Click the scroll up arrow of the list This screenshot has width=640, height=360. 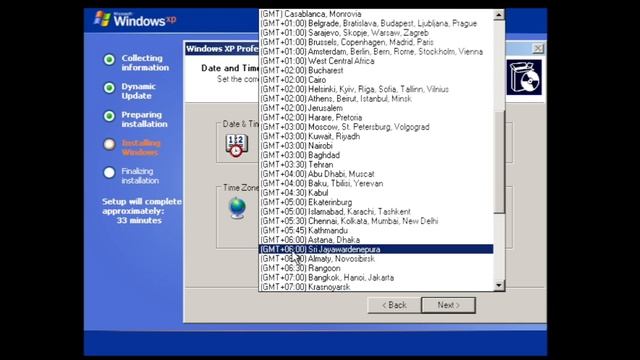pyautogui.click(x=499, y=15)
